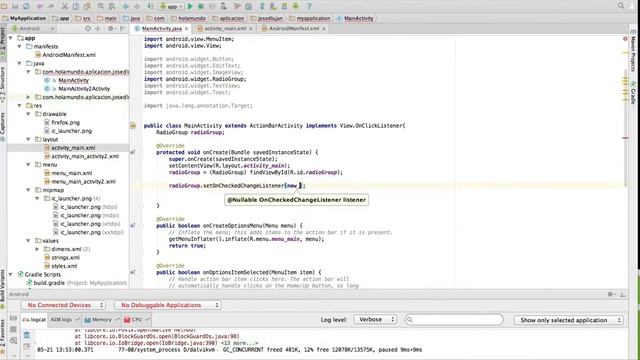Select the MainActivity.java editor tab
Screen dimensions: 640x360
tap(162, 29)
